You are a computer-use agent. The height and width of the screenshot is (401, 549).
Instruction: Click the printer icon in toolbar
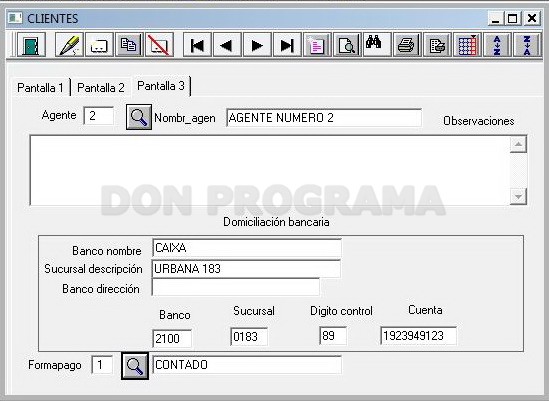[x=407, y=45]
